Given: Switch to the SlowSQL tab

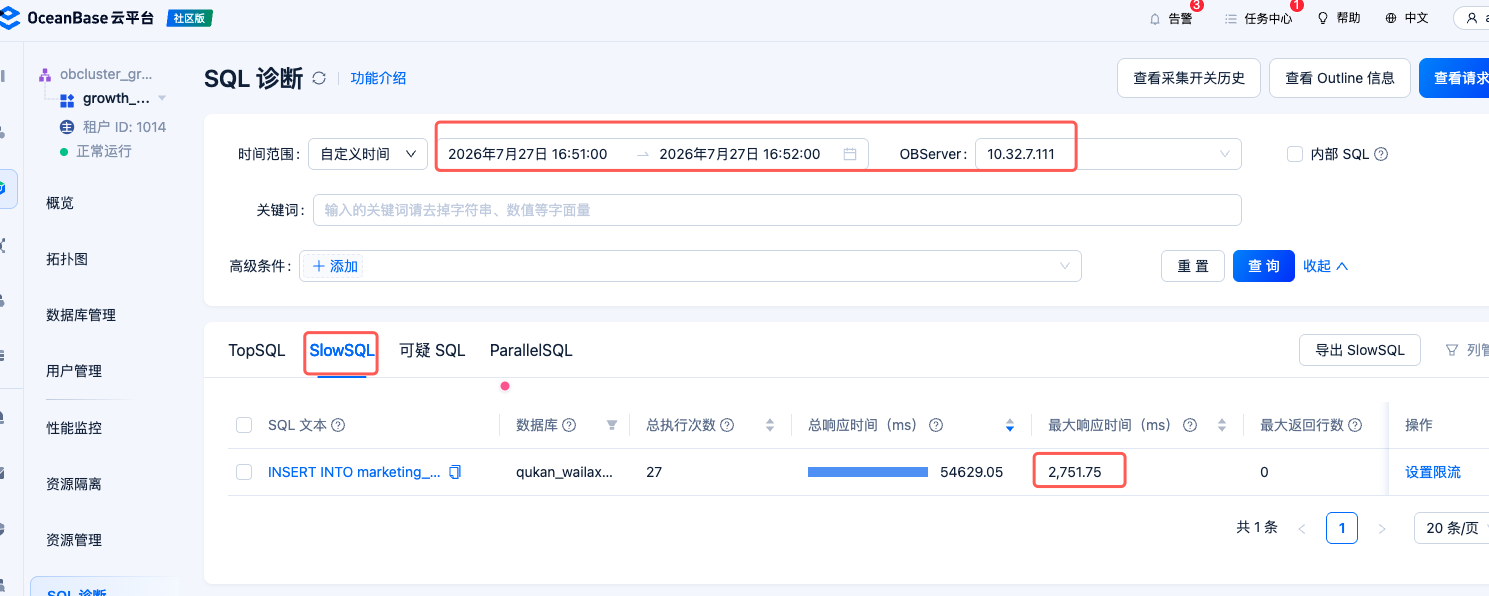Looking at the screenshot, I should pyautogui.click(x=342, y=350).
